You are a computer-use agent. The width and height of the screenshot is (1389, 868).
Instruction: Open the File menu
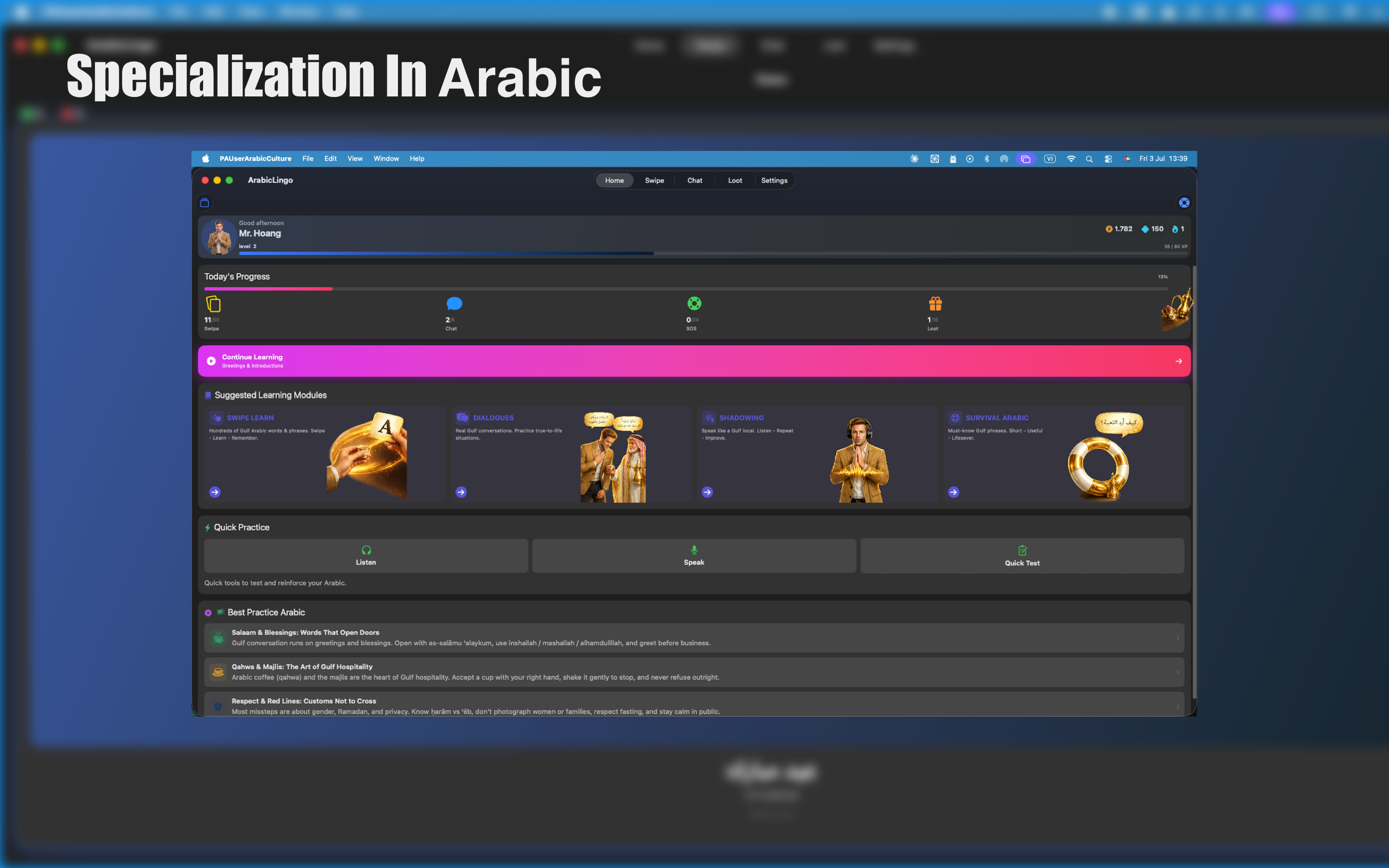pos(308,159)
